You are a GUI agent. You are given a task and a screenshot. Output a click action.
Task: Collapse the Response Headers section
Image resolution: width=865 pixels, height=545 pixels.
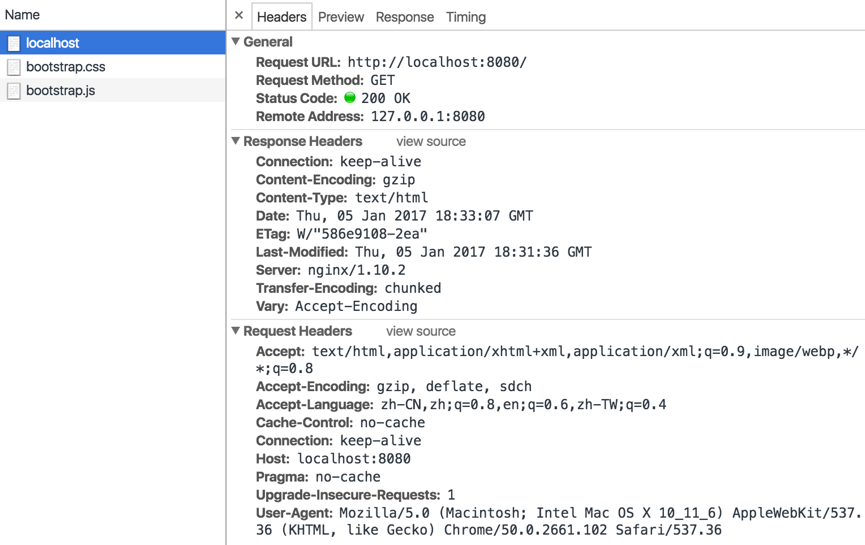pos(236,141)
